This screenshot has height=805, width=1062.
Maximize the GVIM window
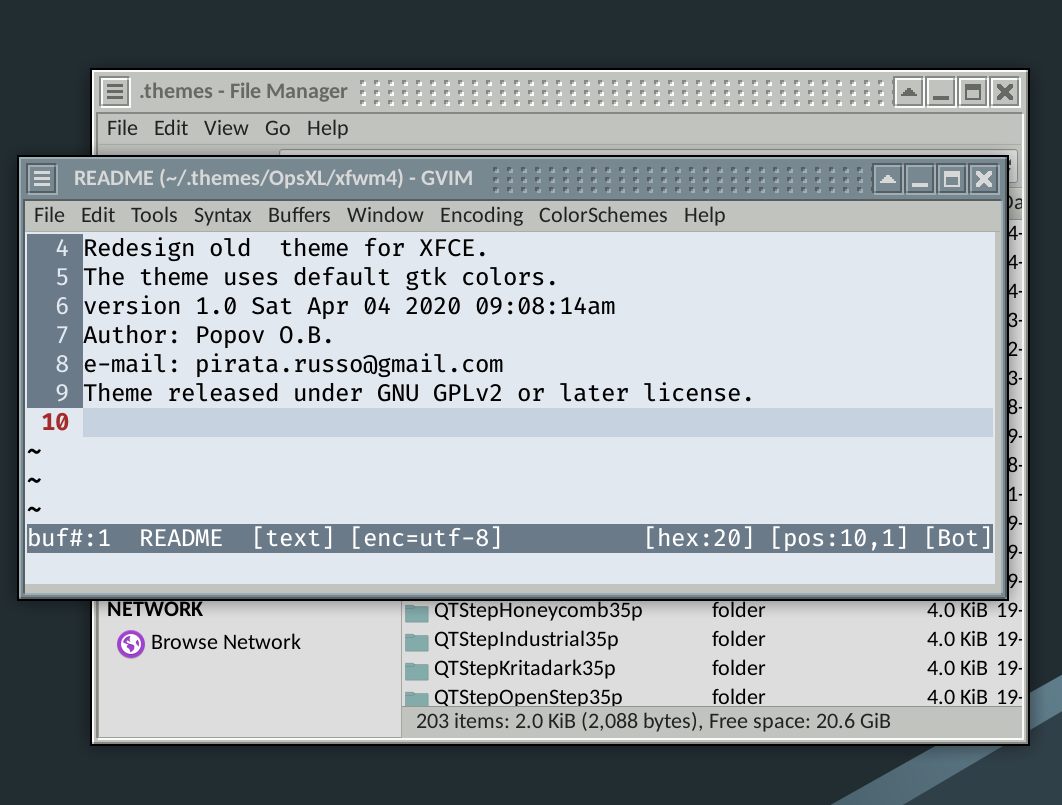pyautogui.click(x=952, y=179)
